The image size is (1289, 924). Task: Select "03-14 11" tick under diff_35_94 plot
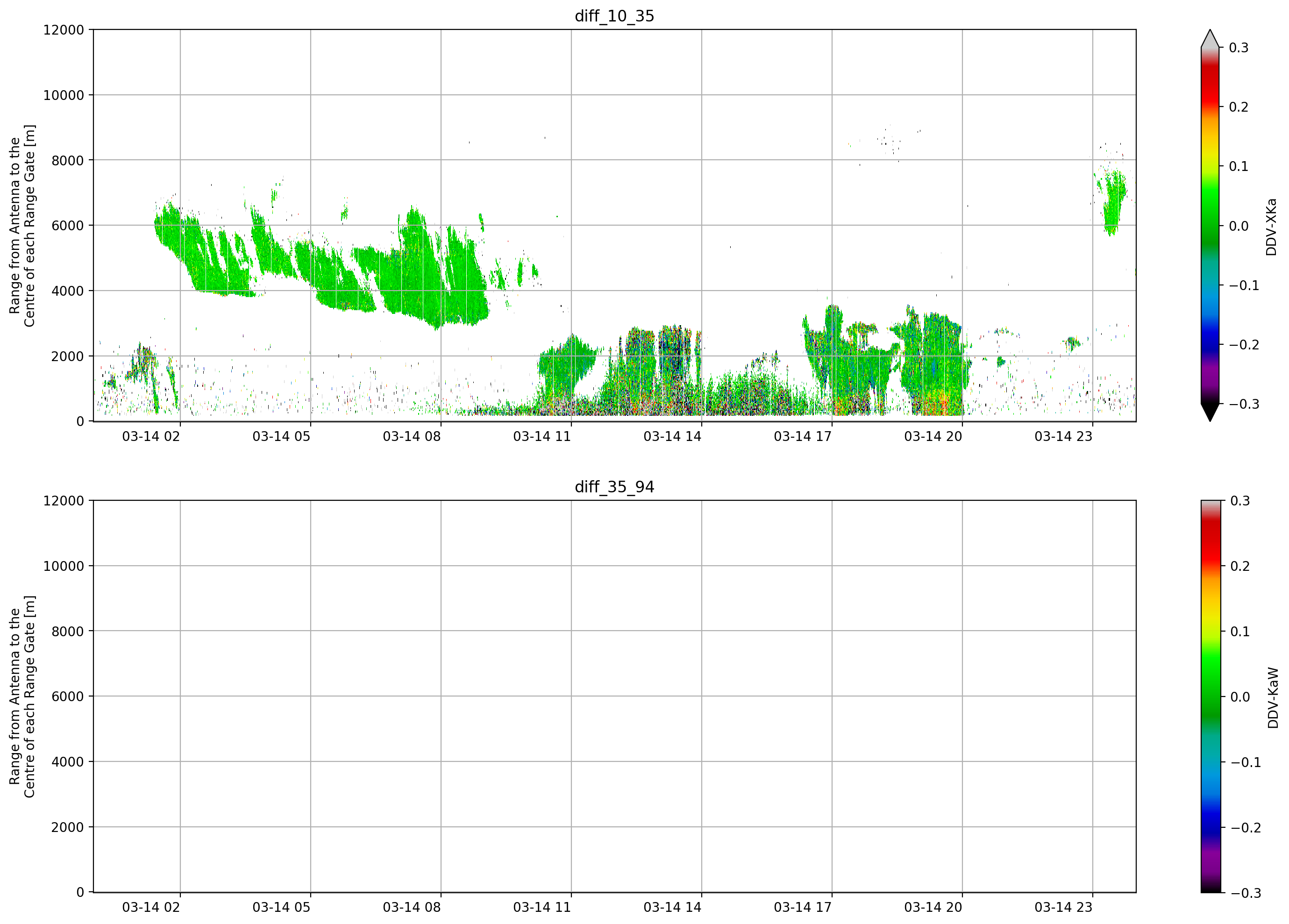pyautogui.click(x=542, y=908)
